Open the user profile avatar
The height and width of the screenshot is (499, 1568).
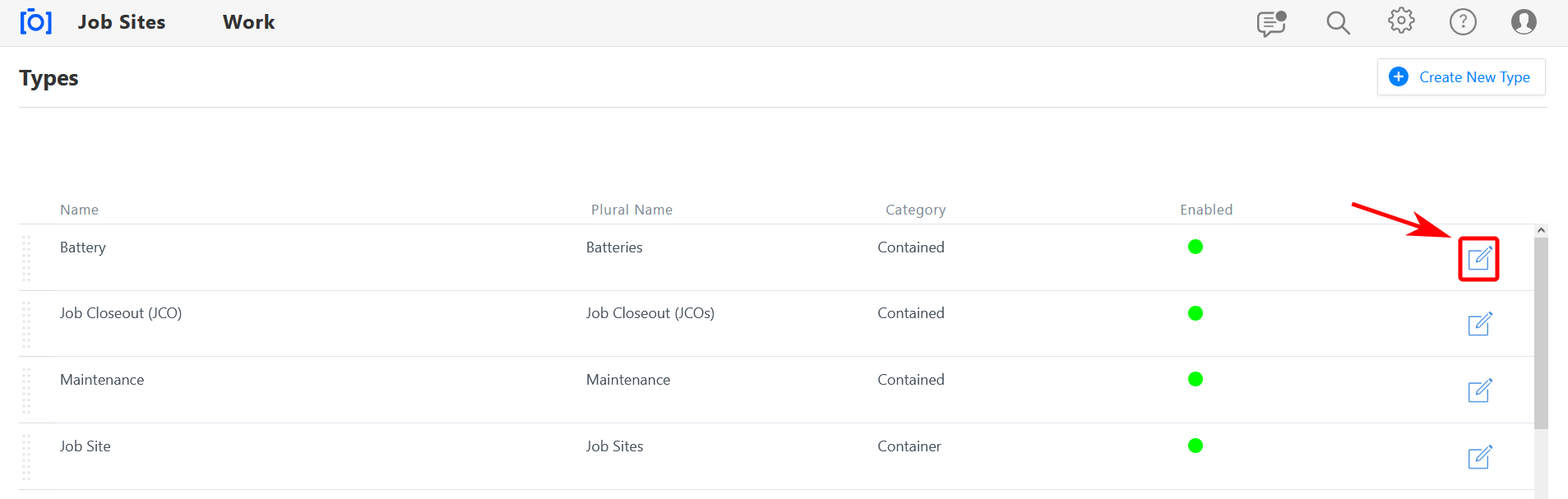click(x=1524, y=22)
